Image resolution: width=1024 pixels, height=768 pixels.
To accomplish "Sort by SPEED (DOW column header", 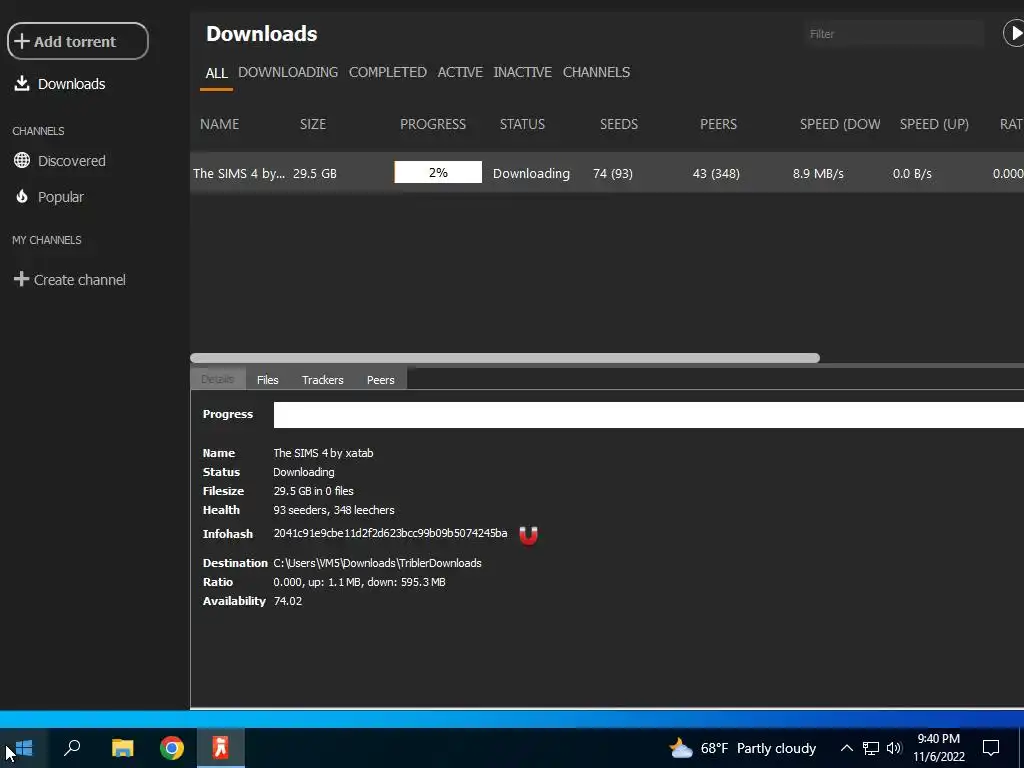I will pos(840,124).
